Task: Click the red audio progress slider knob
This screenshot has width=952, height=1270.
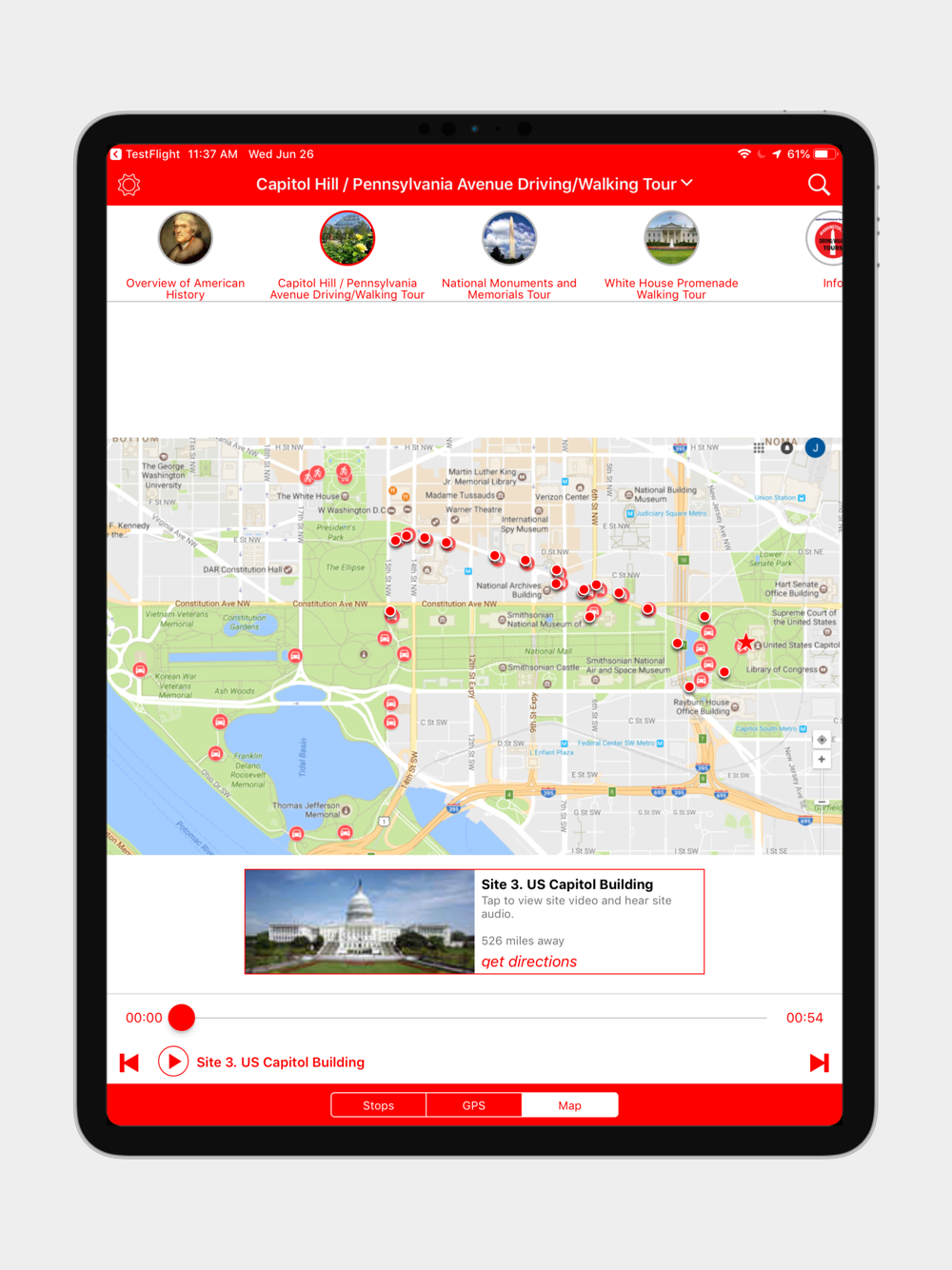Action: (x=182, y=1018)
